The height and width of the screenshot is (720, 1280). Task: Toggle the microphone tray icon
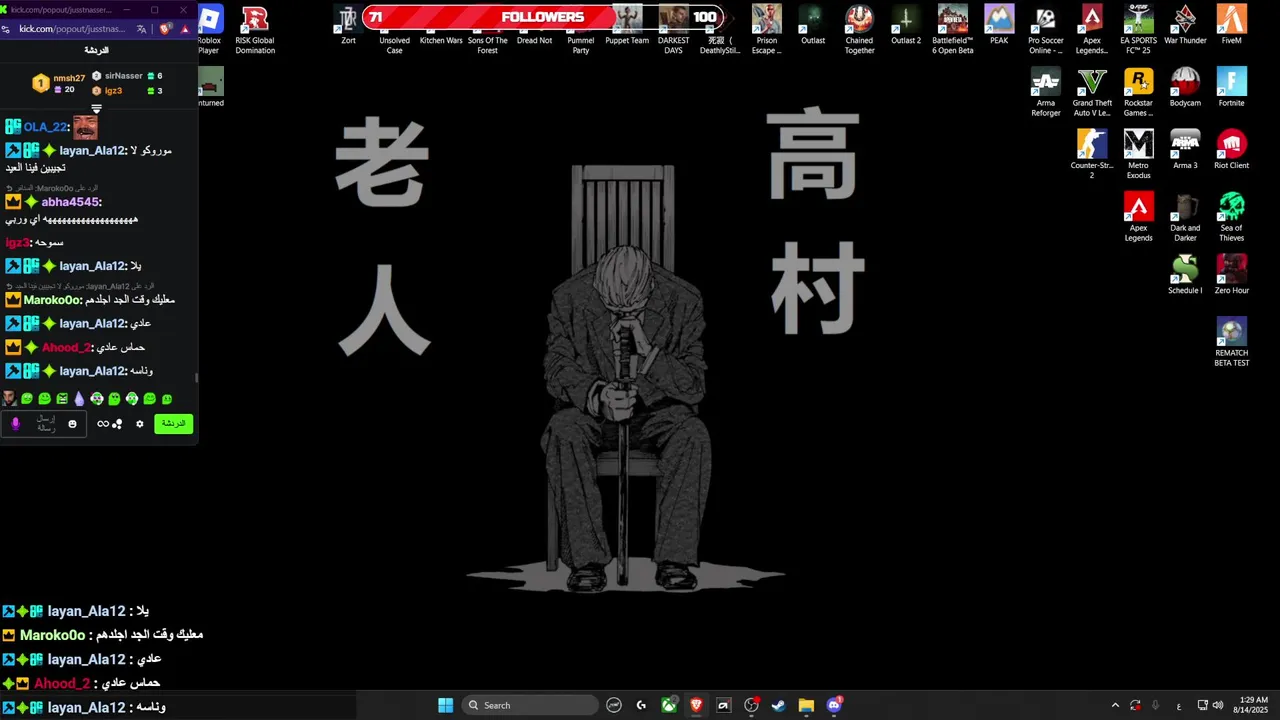1155,705
